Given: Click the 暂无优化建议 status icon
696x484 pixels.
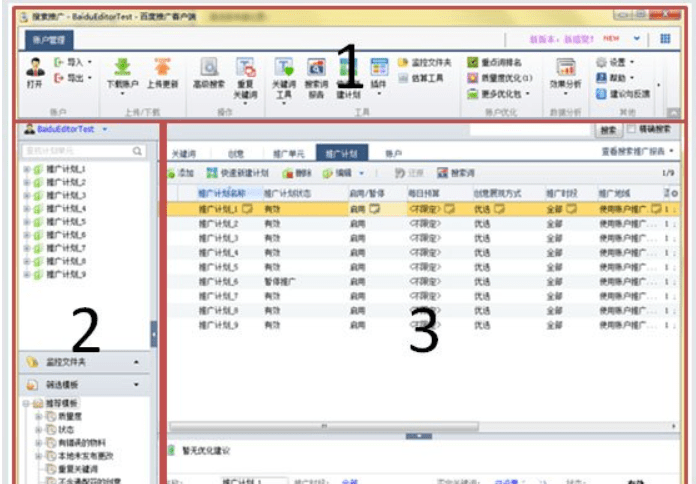Looking at the screenshot, I should coord(171,450).
